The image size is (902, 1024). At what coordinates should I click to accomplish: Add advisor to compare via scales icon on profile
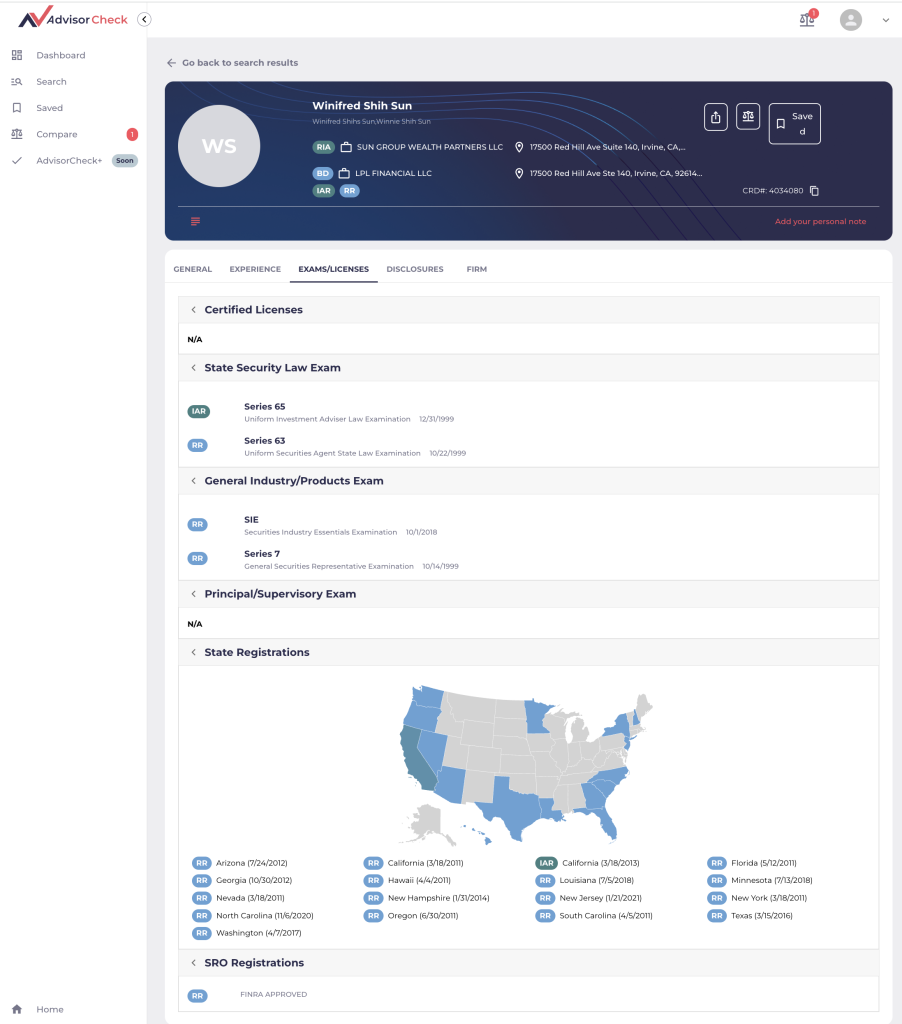click(x=748, y=117)
